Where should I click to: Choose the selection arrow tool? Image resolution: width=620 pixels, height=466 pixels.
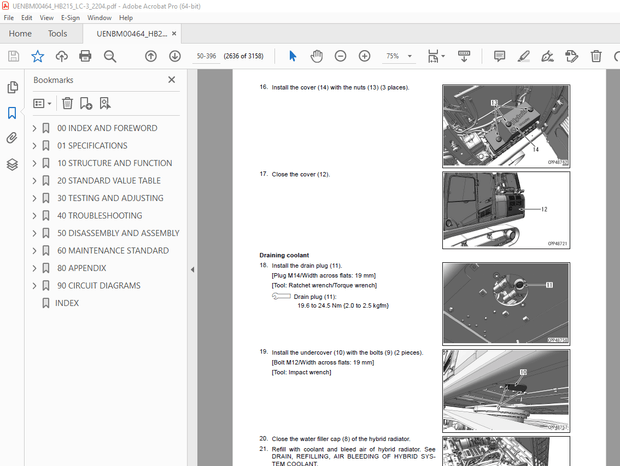pos(293,56)
